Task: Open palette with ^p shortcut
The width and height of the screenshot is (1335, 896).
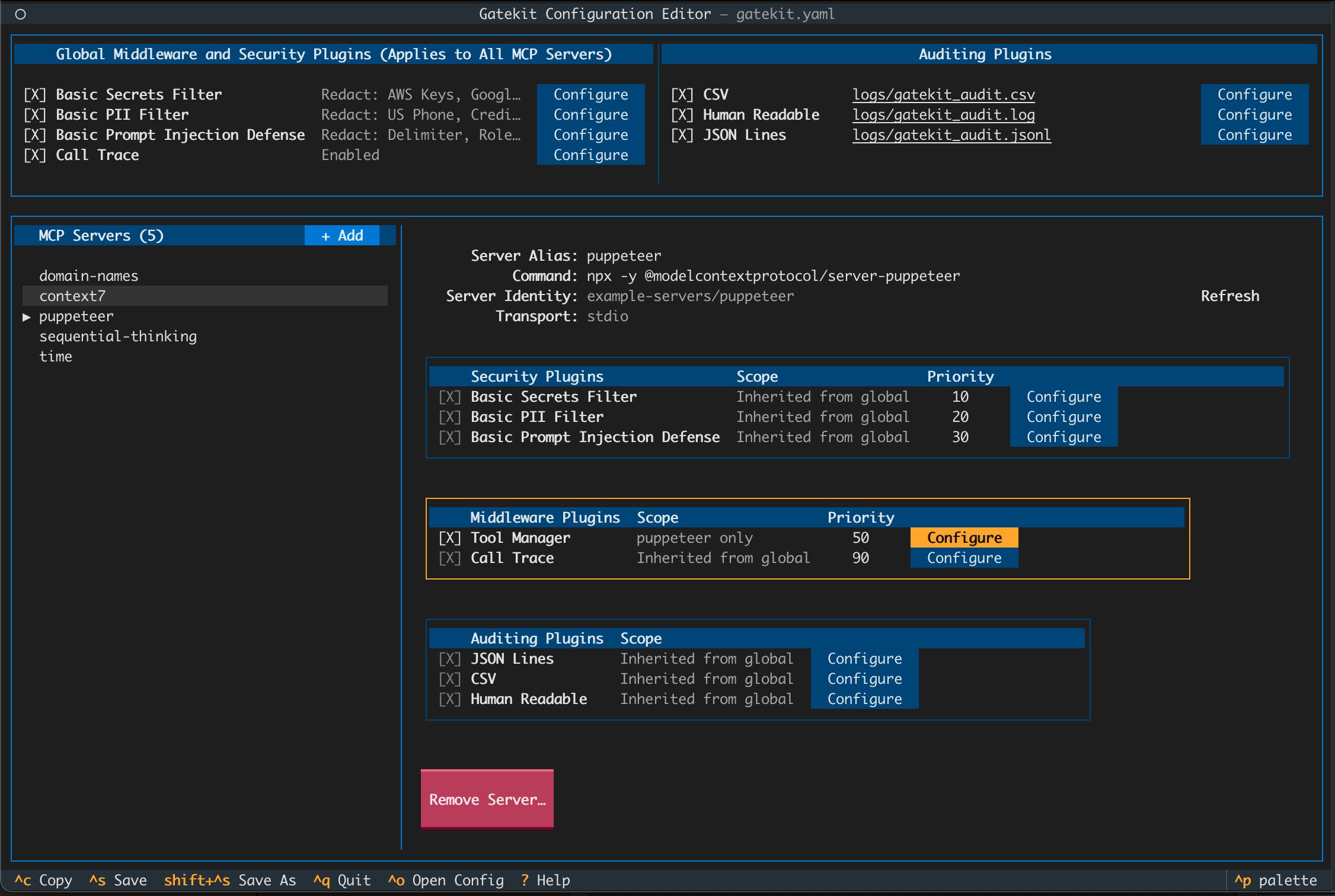Action: tap(1275, 881)
